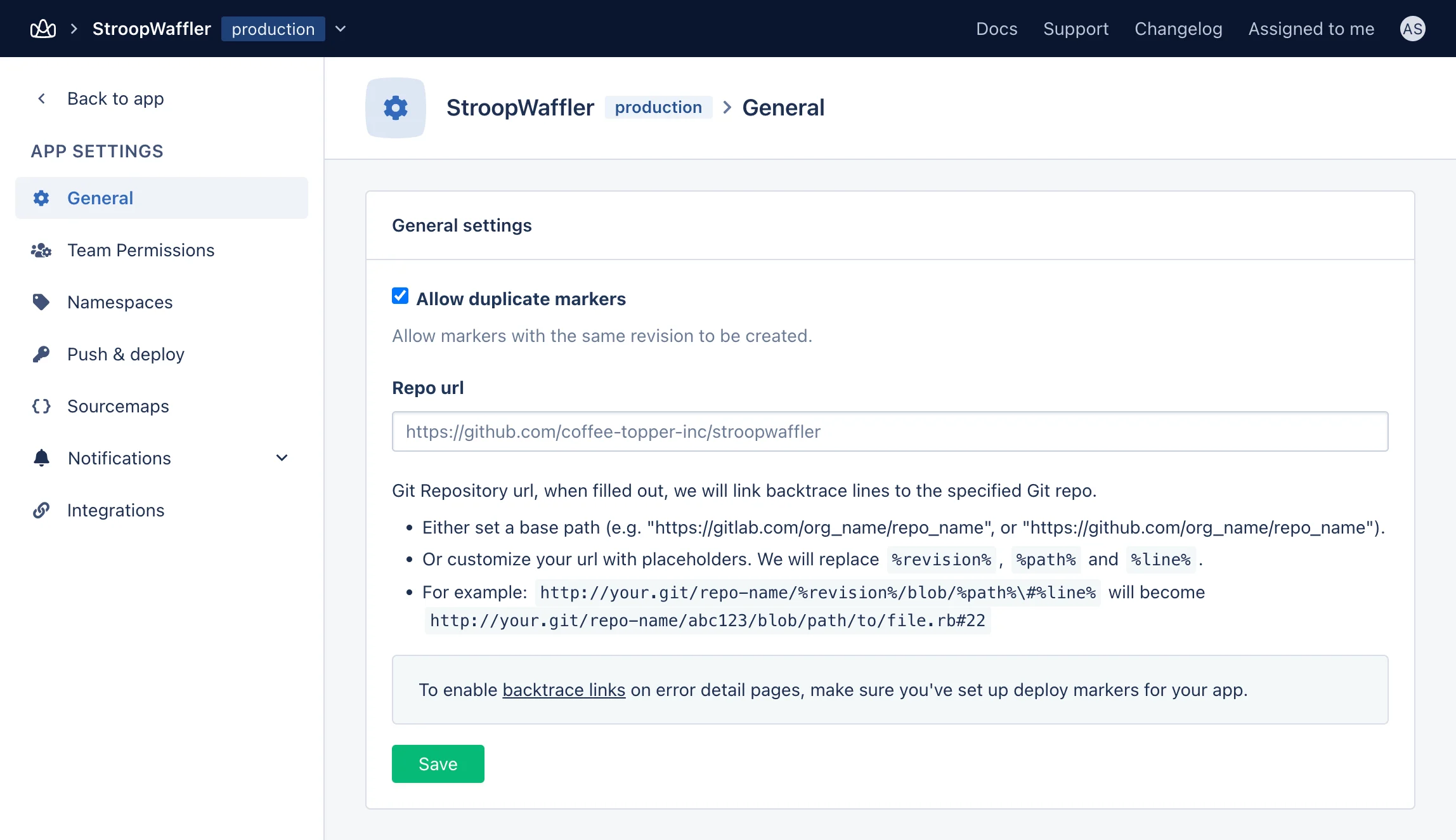Click the breadcrumb chevron in the top bar

point(74,29)
